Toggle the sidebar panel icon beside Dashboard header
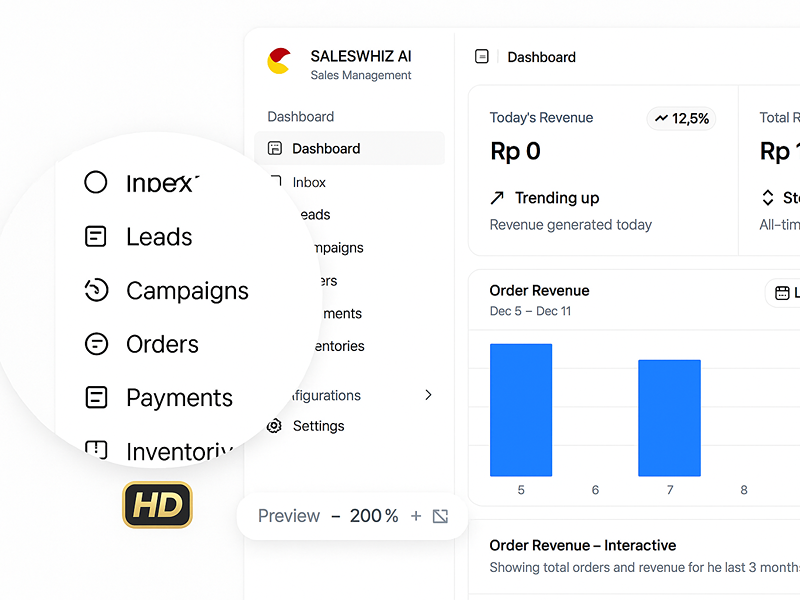 (482, 57)
